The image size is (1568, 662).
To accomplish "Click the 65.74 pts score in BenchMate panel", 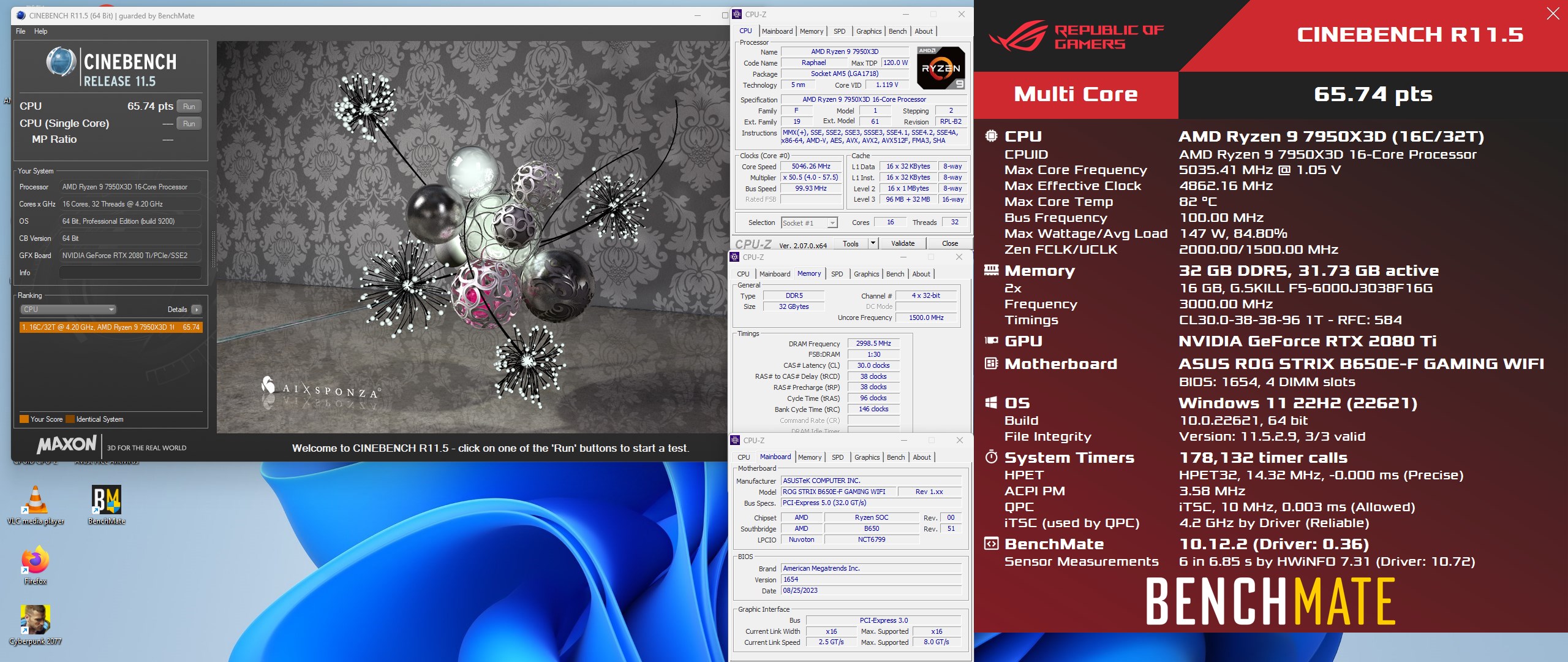I will click(1373, 94).
